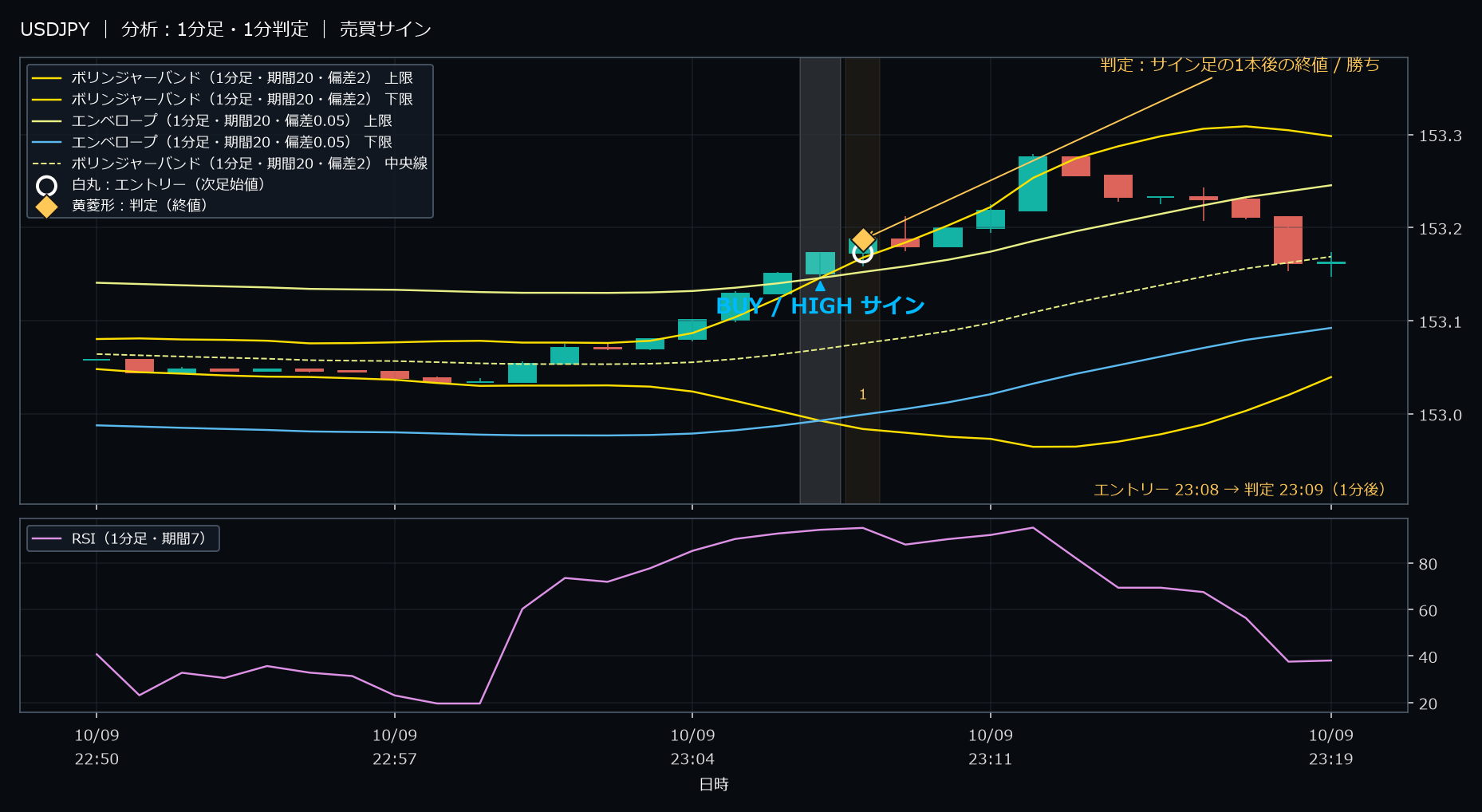Click the 153.3 price axis label
Viewport: 1482px width, 812px height.
1440,136
